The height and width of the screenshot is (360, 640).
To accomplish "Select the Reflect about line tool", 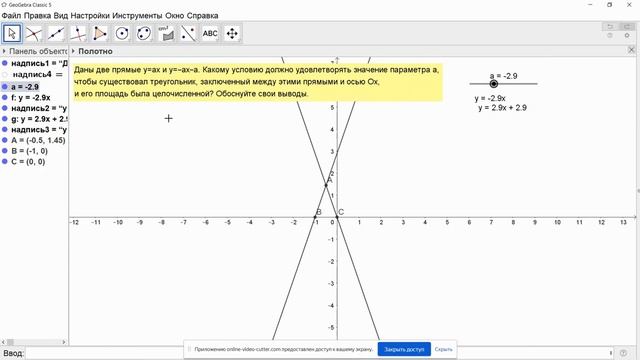I will 188,33.
